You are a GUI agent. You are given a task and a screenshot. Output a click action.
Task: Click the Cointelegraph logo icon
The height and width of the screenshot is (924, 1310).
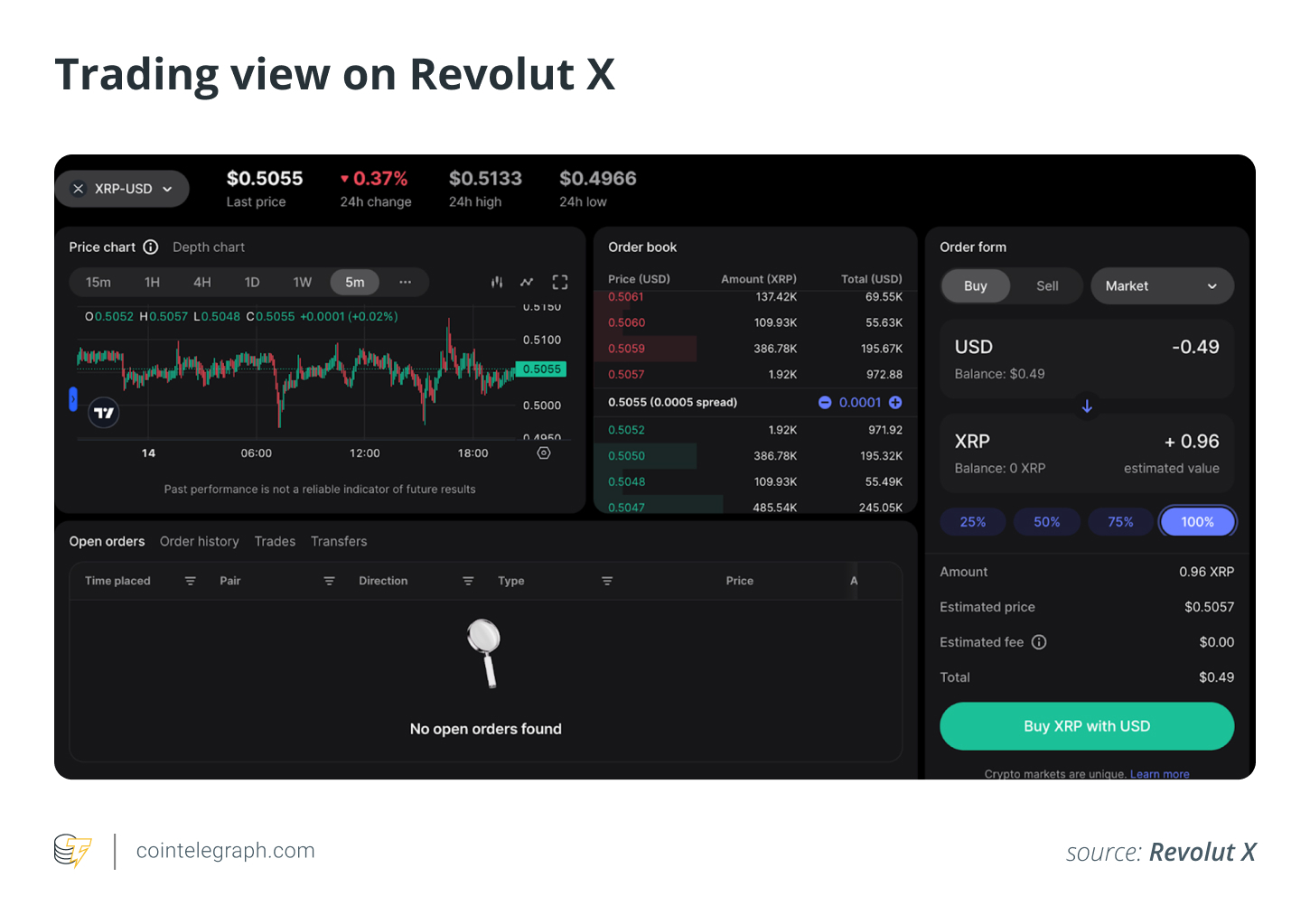coord(72,851)
